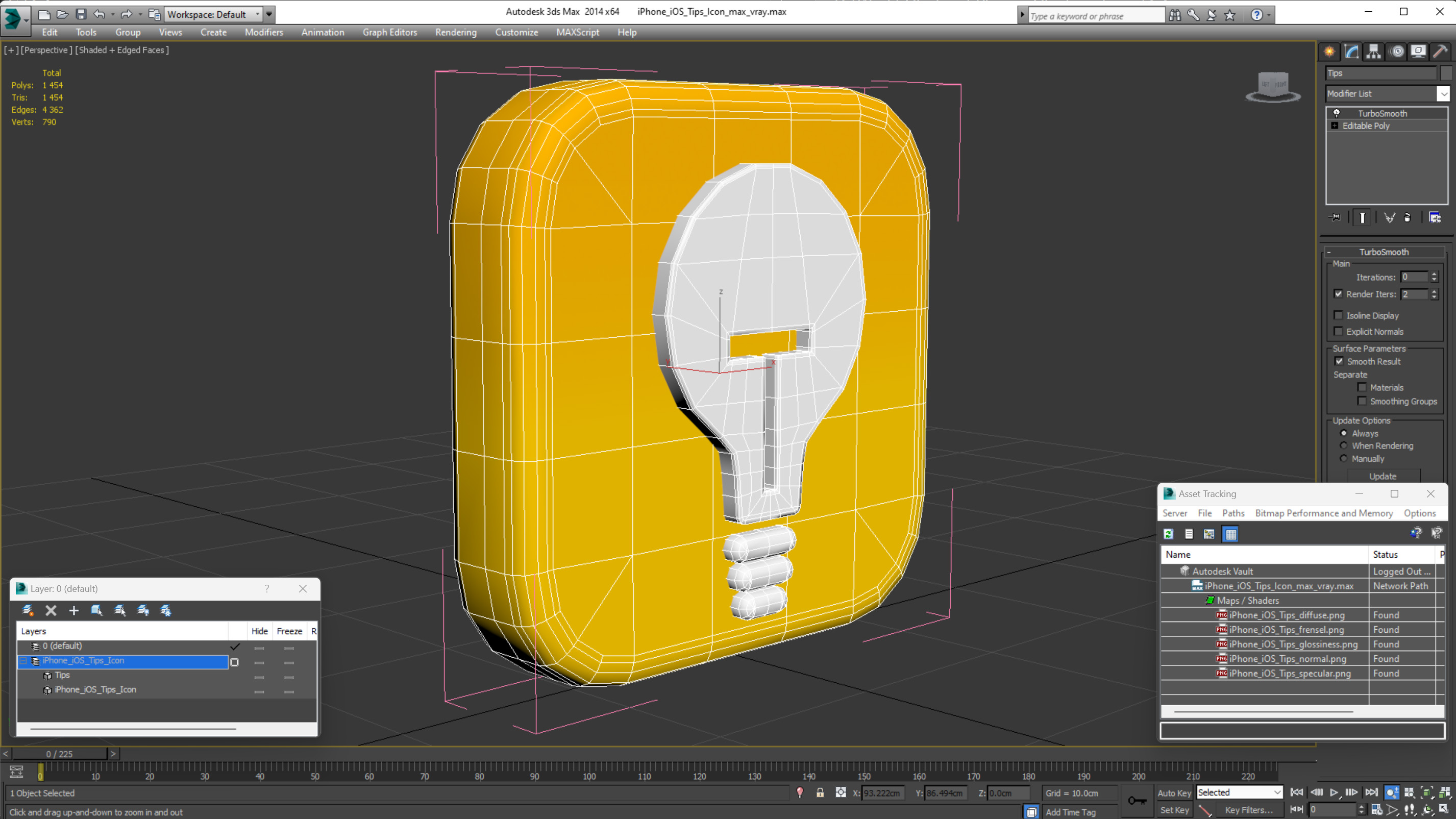The image size is (1456, 819).
Task: Open the Edit menu
Action: [49, 32]
